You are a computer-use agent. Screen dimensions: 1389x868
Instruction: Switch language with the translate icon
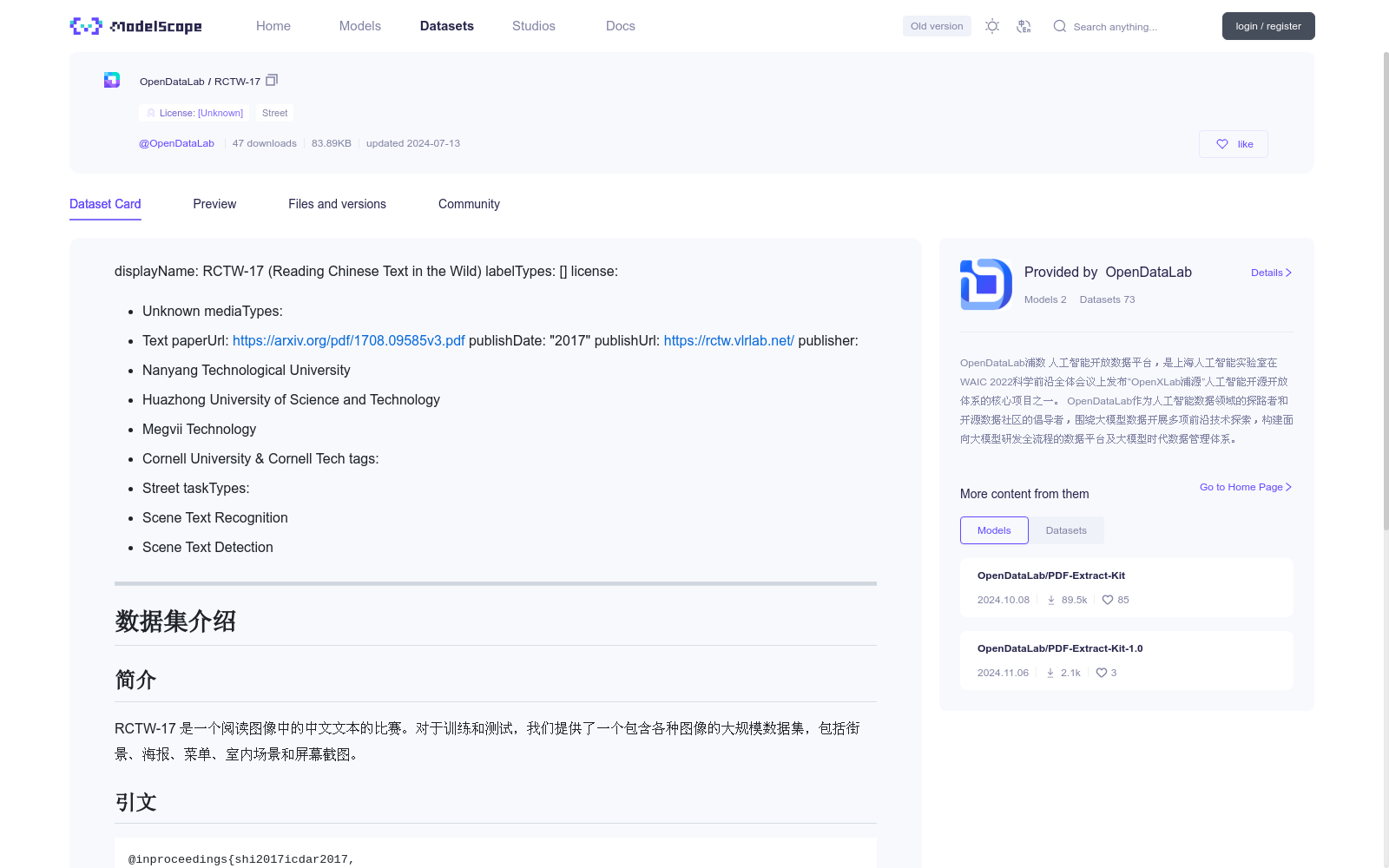(x=1024, y=26)
